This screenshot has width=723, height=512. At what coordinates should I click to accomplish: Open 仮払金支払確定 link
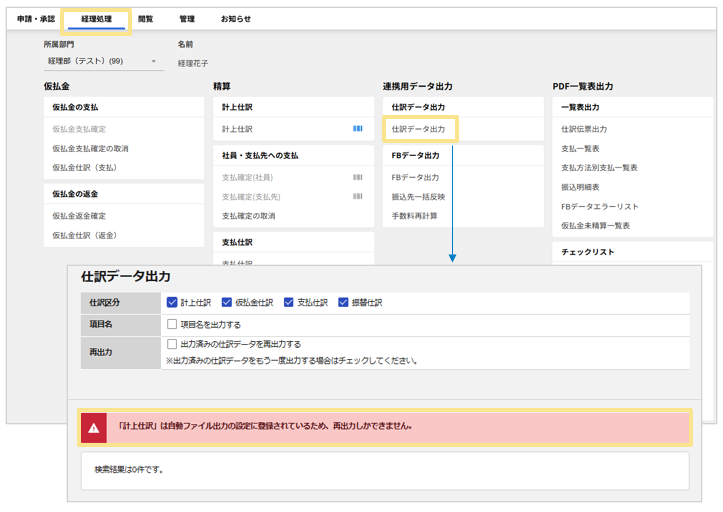79,129
